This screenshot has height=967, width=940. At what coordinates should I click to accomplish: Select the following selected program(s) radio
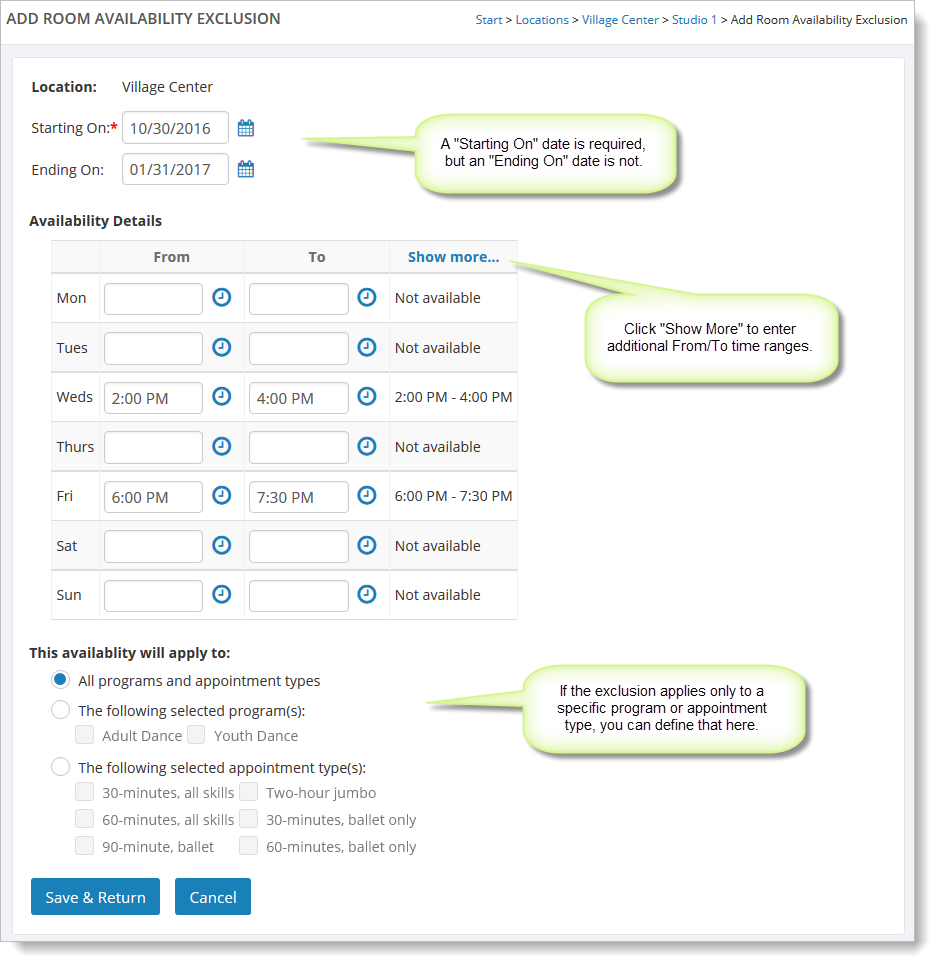click(60, 710)
